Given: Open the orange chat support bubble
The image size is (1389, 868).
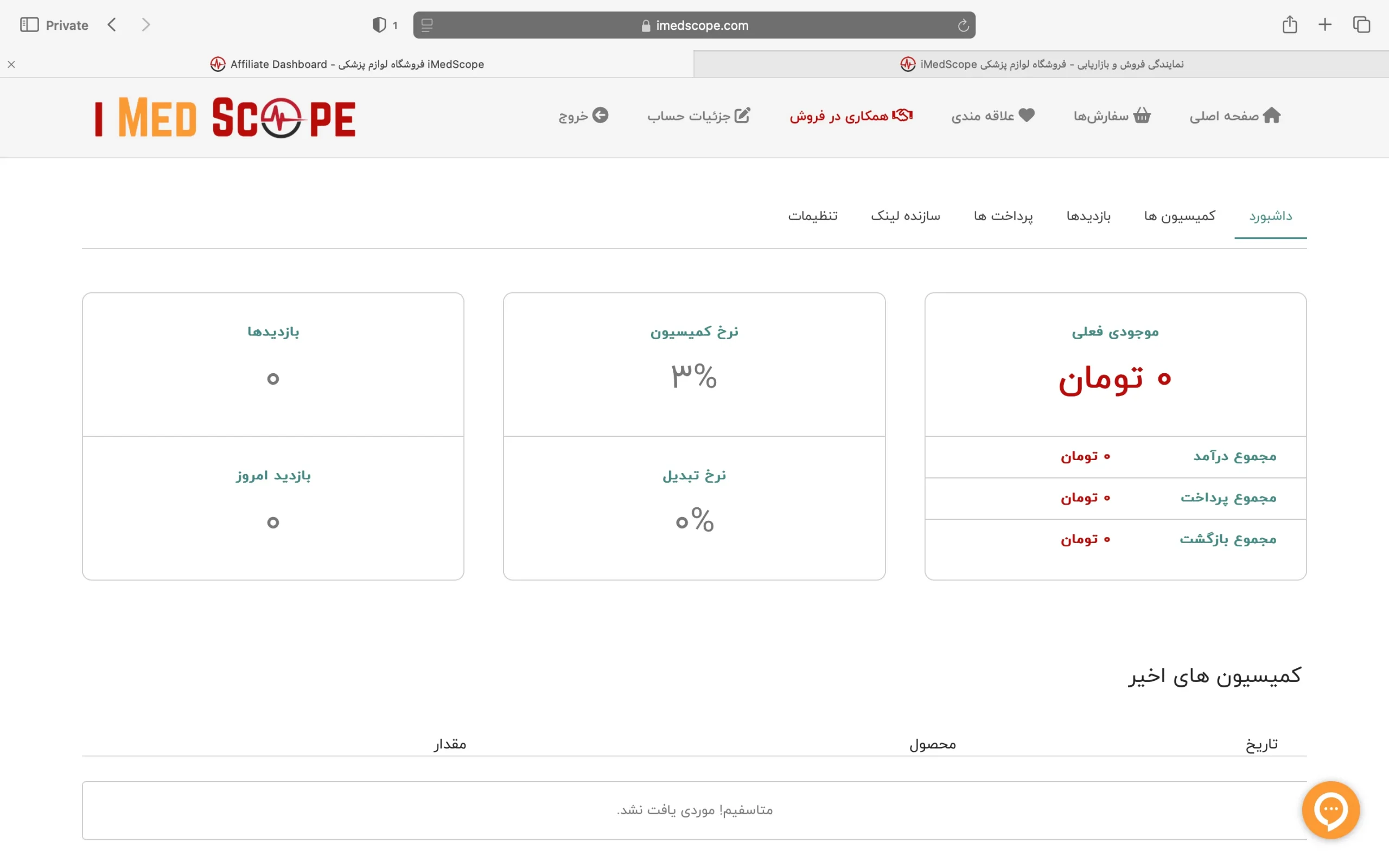Looking at the screenshot, I should 1330,810.
